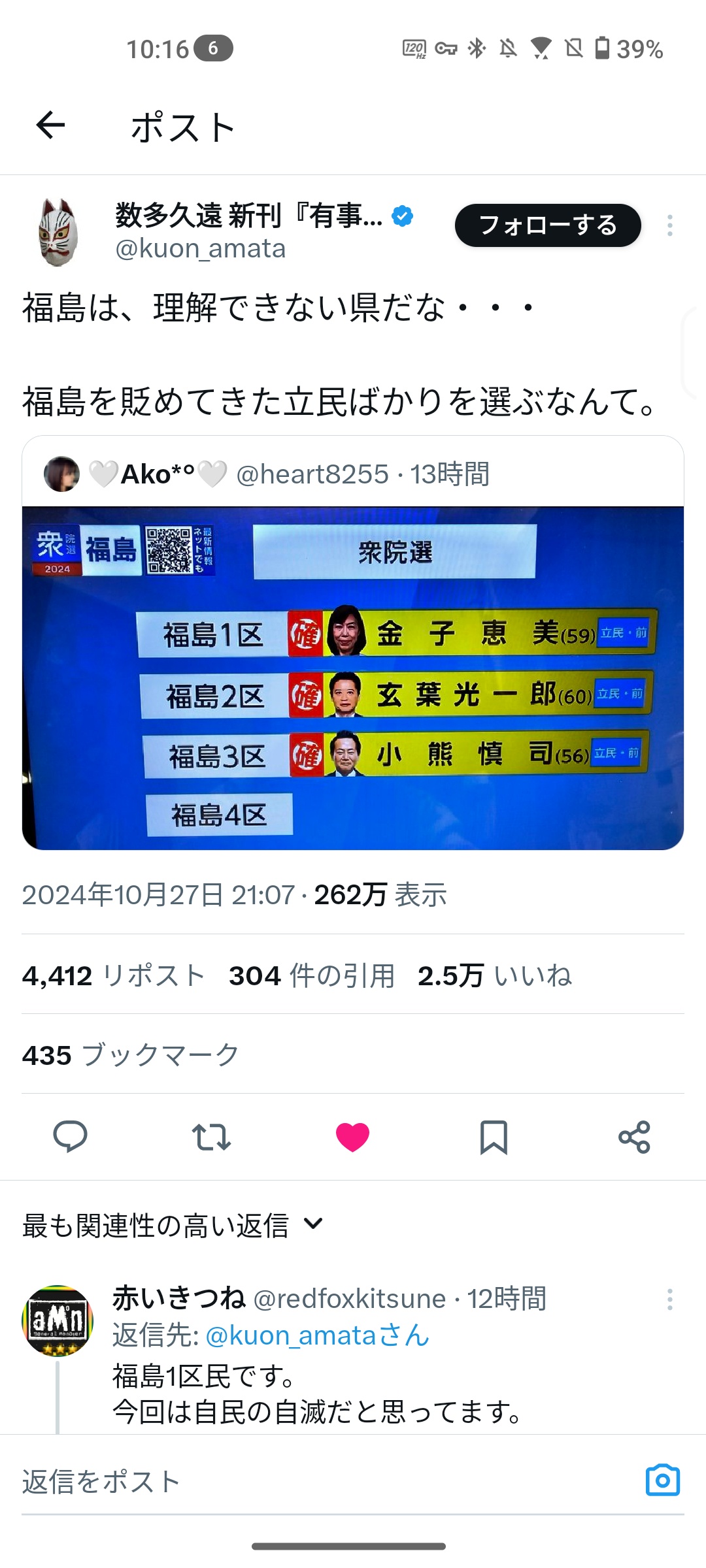The image size is (706, 1568).
Task: Tap the repost arrows icon
Action: 211,1137
